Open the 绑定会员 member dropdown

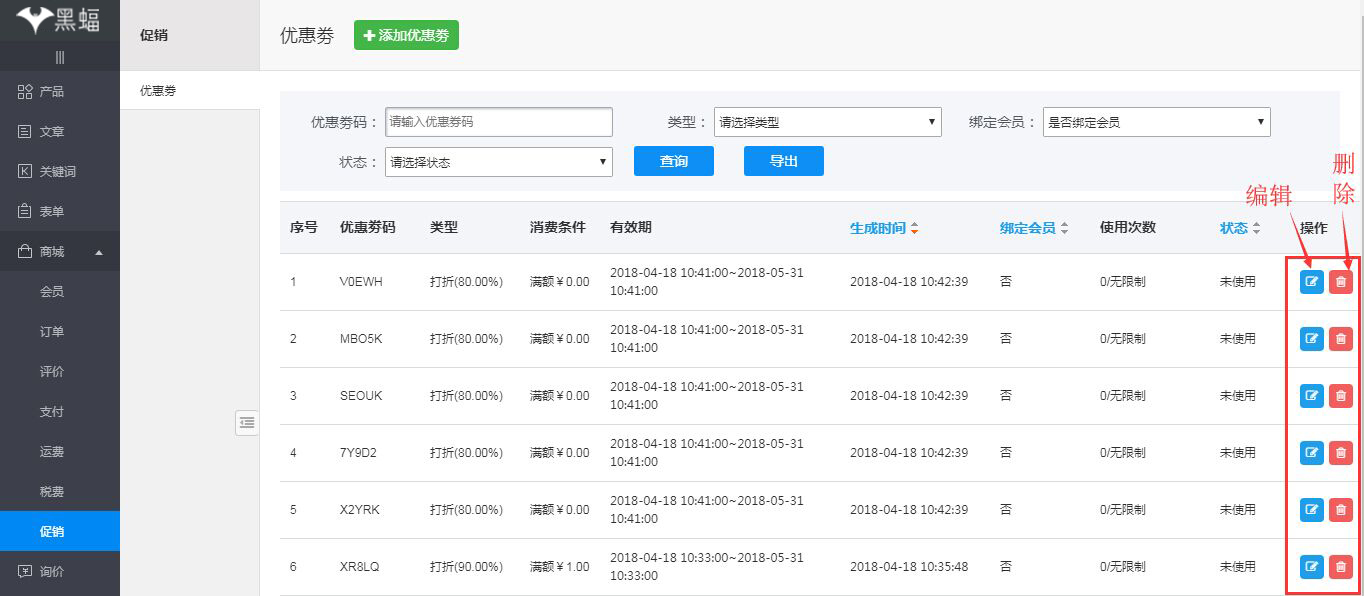coord(1156,121)
